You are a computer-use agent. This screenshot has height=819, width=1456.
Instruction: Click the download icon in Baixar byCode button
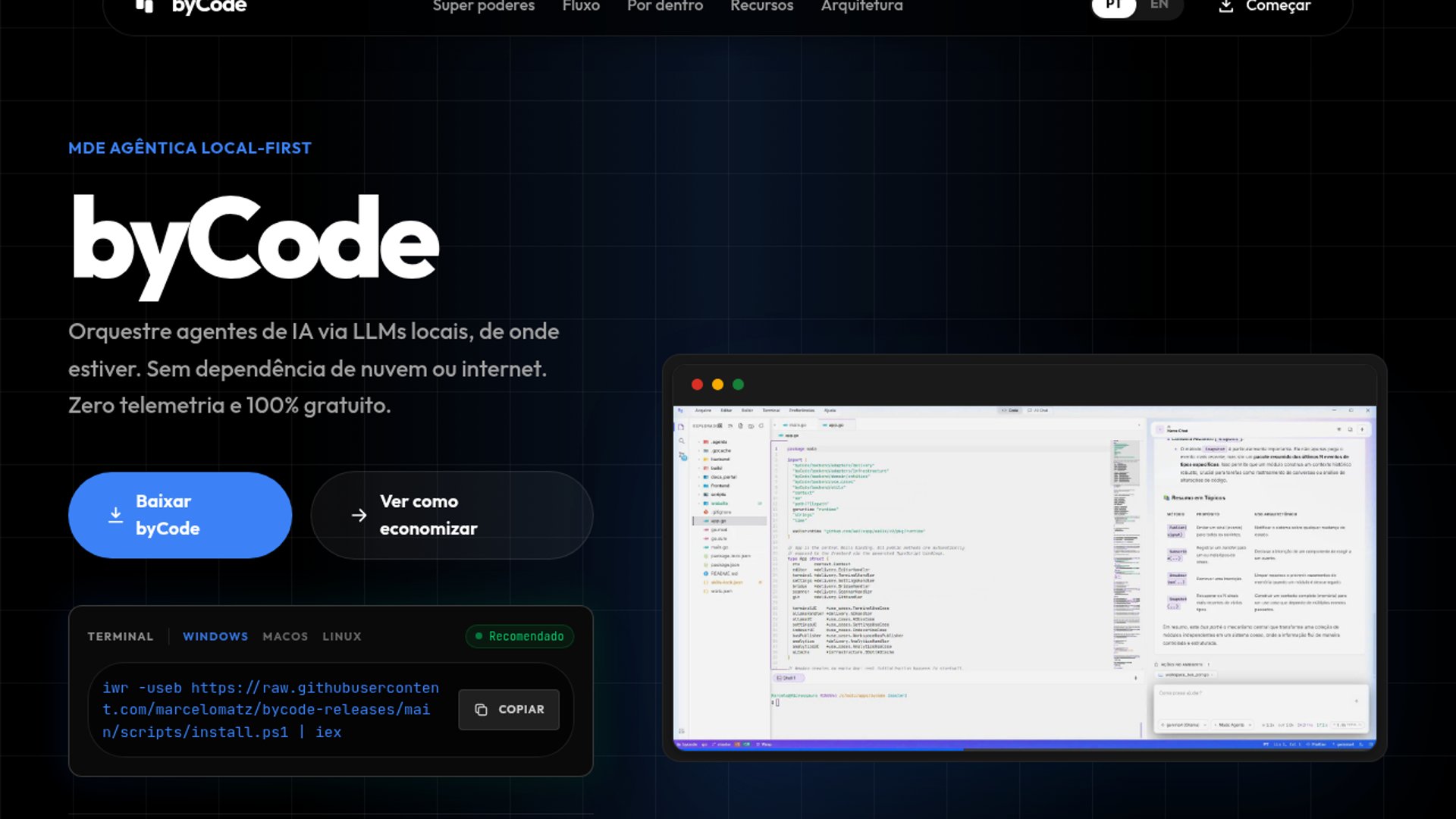(115, 515)
